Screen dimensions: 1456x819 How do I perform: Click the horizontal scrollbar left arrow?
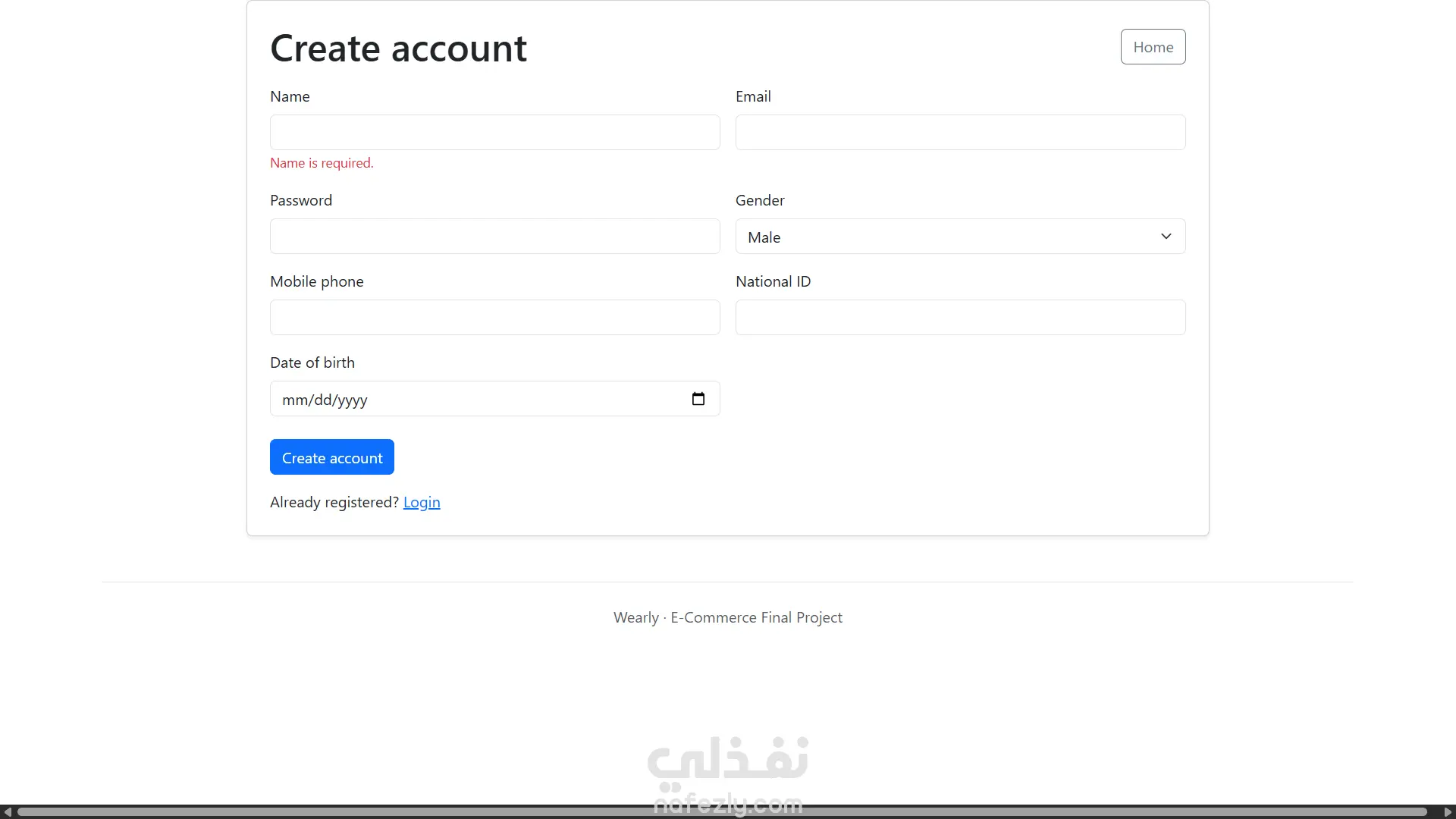pyautogui.click(x=8, y=812)
